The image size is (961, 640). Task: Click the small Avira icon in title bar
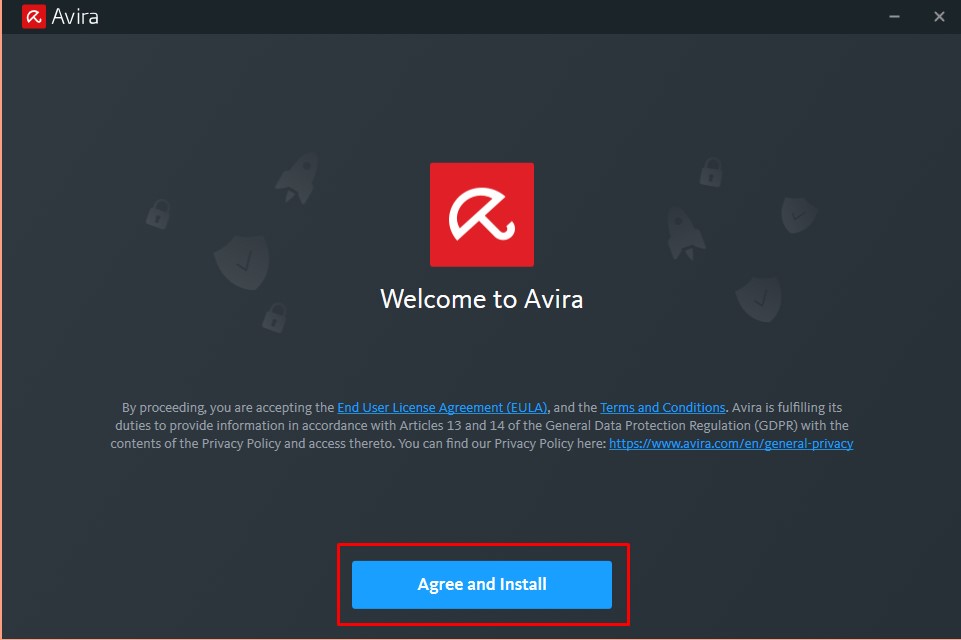pyautogui.click(x=33, y=17)
